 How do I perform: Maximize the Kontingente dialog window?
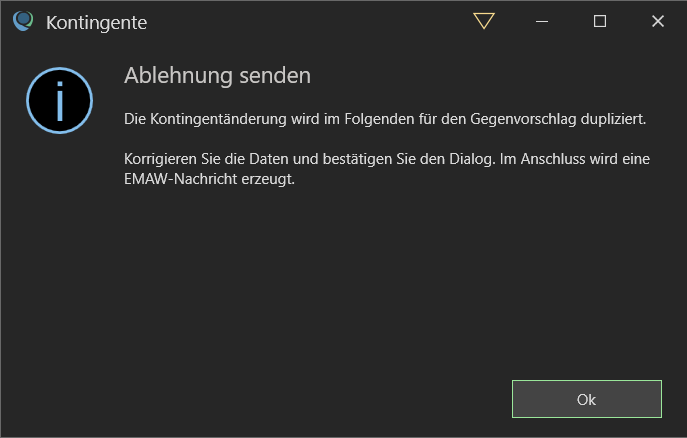tap(600, 21)
